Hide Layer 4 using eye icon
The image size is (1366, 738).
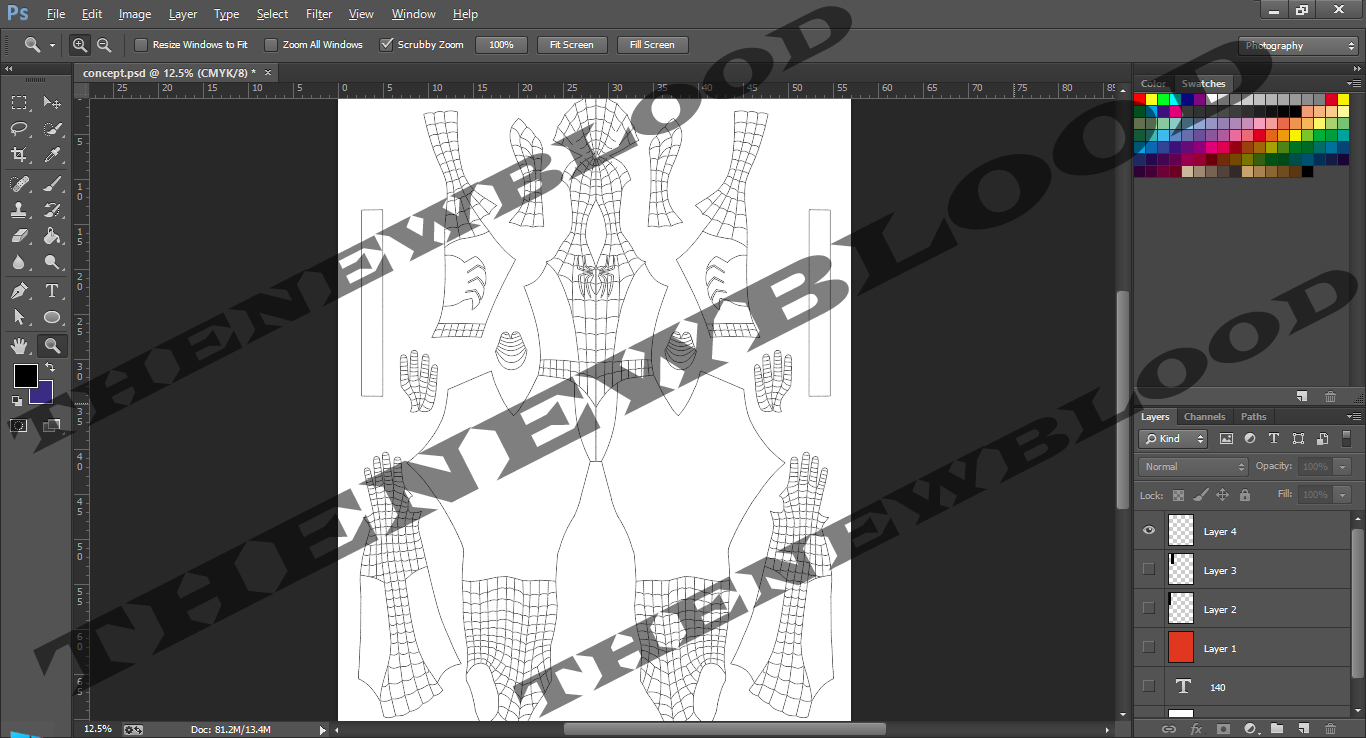pyautogui.click(x=1148, y=531)
